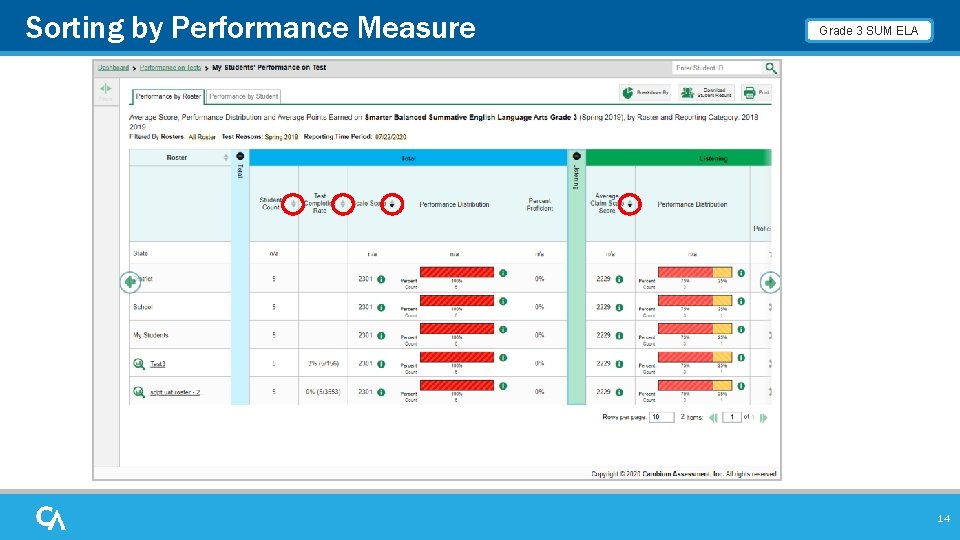Collapse the Listening section toggle
Viewport: 960px width, 540px height.
tap(577, 157)
